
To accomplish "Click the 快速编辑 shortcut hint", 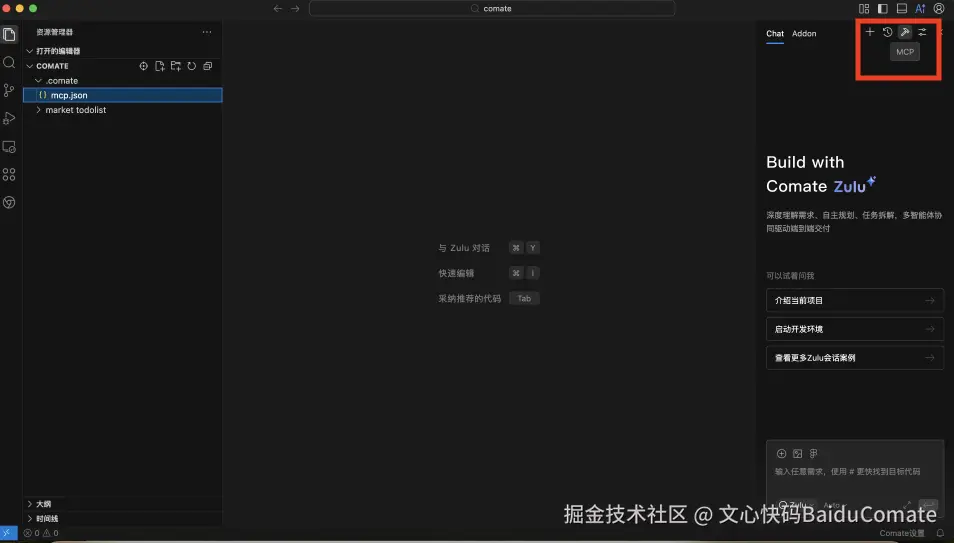I will [489, 273].
